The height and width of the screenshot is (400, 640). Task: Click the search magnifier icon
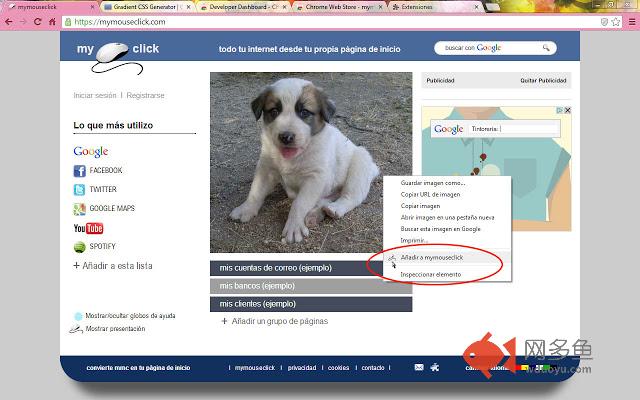point(546,48)
